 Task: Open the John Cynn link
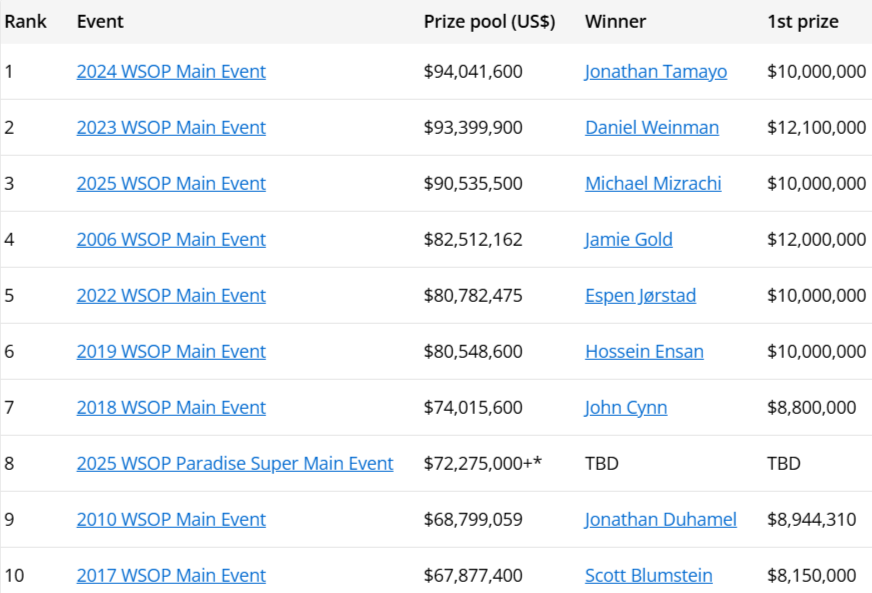tap(626, 408)
